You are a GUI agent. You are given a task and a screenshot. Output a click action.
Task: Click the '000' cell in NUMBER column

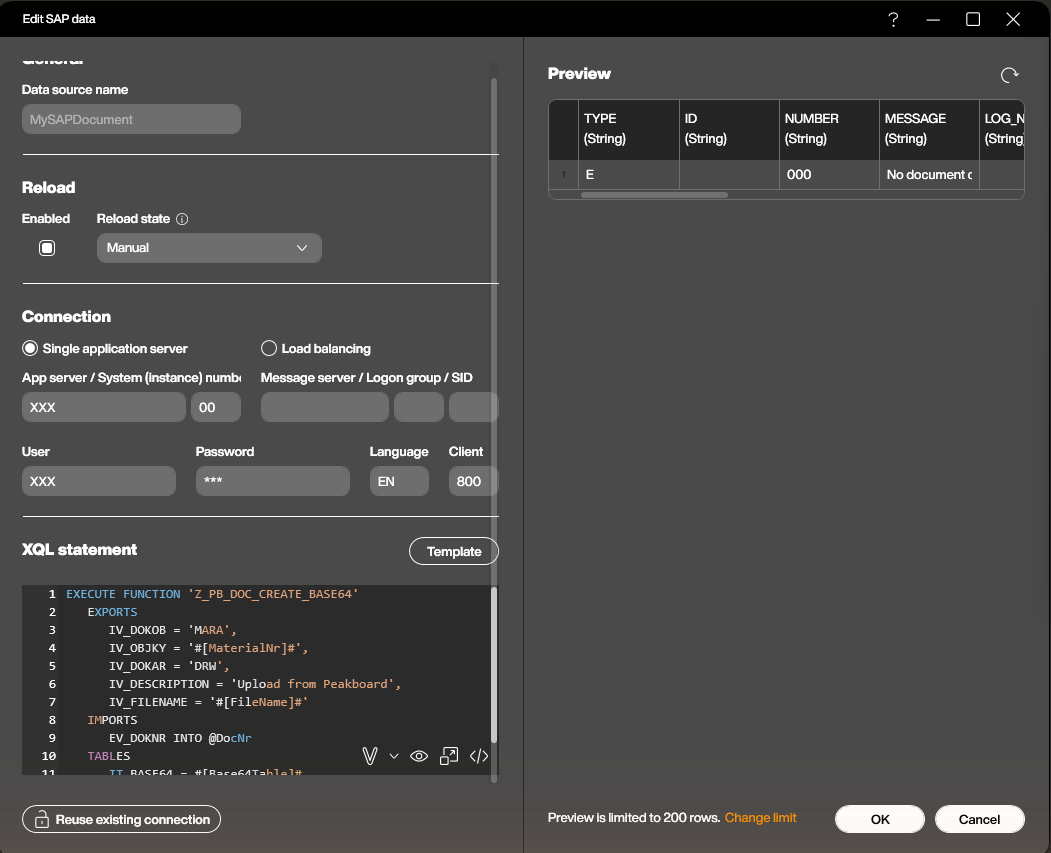point(829,175)
